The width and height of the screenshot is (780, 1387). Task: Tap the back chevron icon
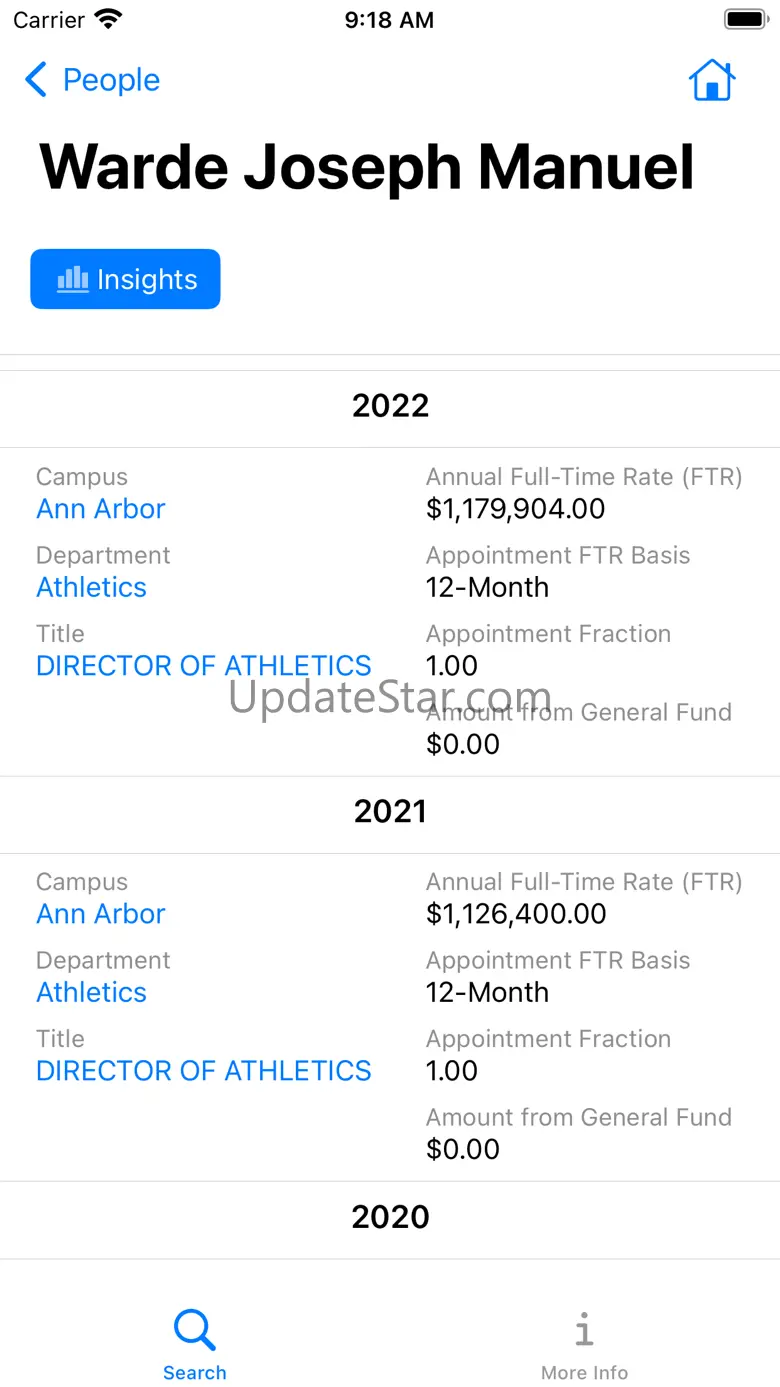click(36, 80)
